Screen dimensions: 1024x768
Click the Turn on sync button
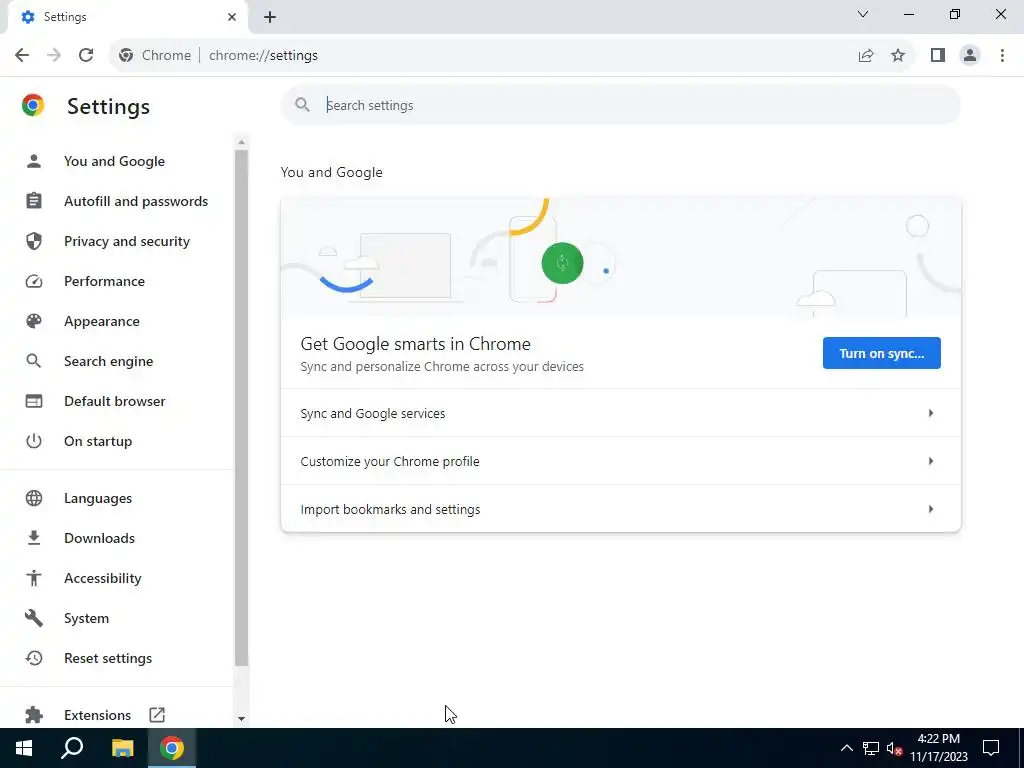(x=882, y=353)
